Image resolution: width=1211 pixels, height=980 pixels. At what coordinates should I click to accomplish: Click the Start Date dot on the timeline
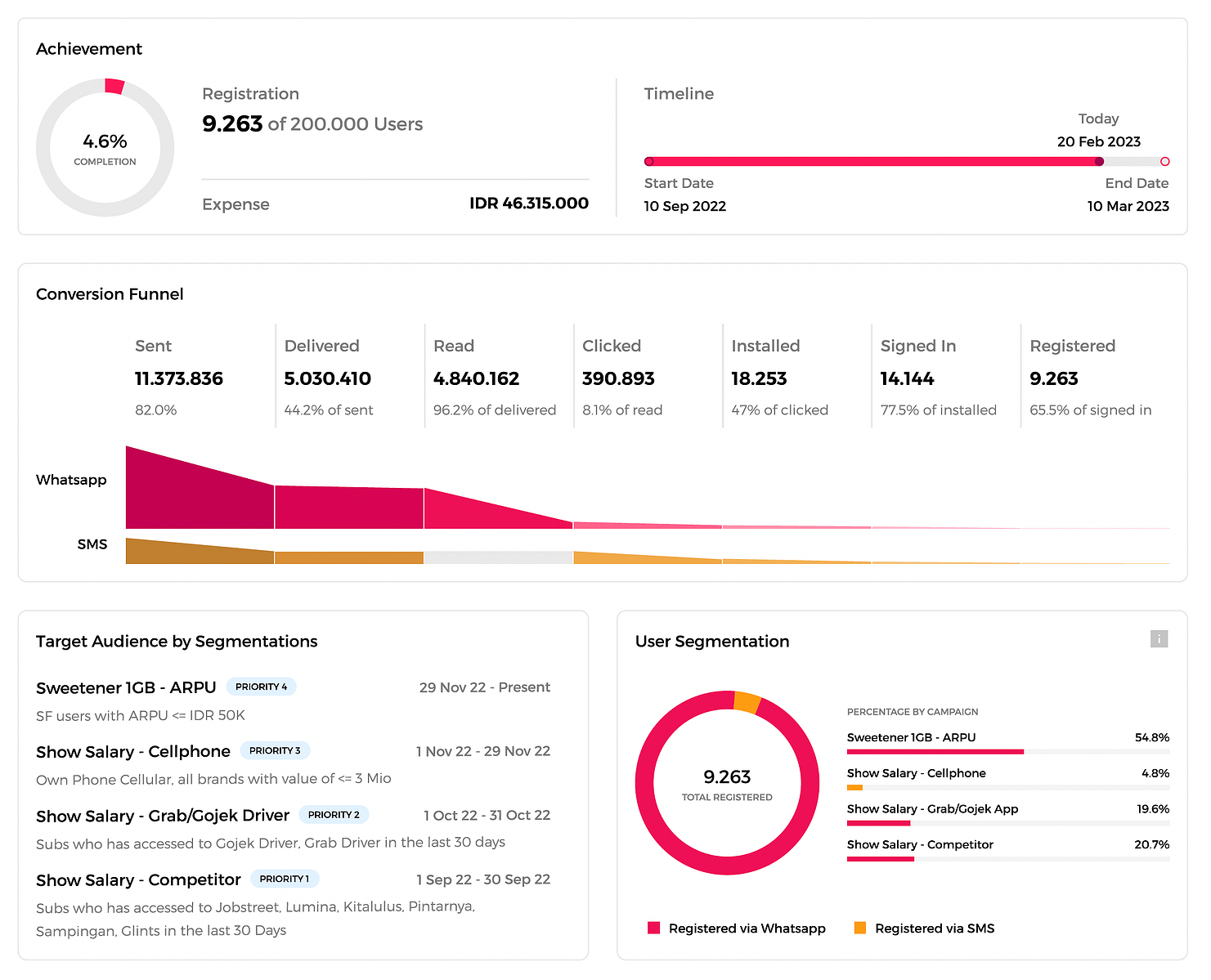tap(649, 162)
